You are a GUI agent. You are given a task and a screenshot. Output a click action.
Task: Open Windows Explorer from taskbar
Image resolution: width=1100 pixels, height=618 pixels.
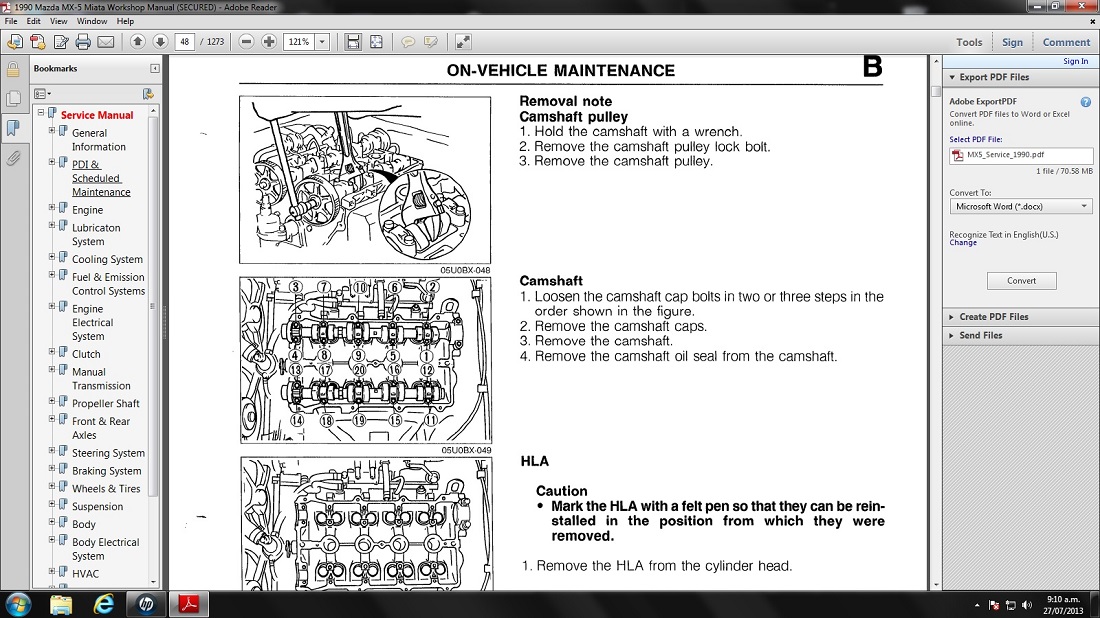pos(61,605)
